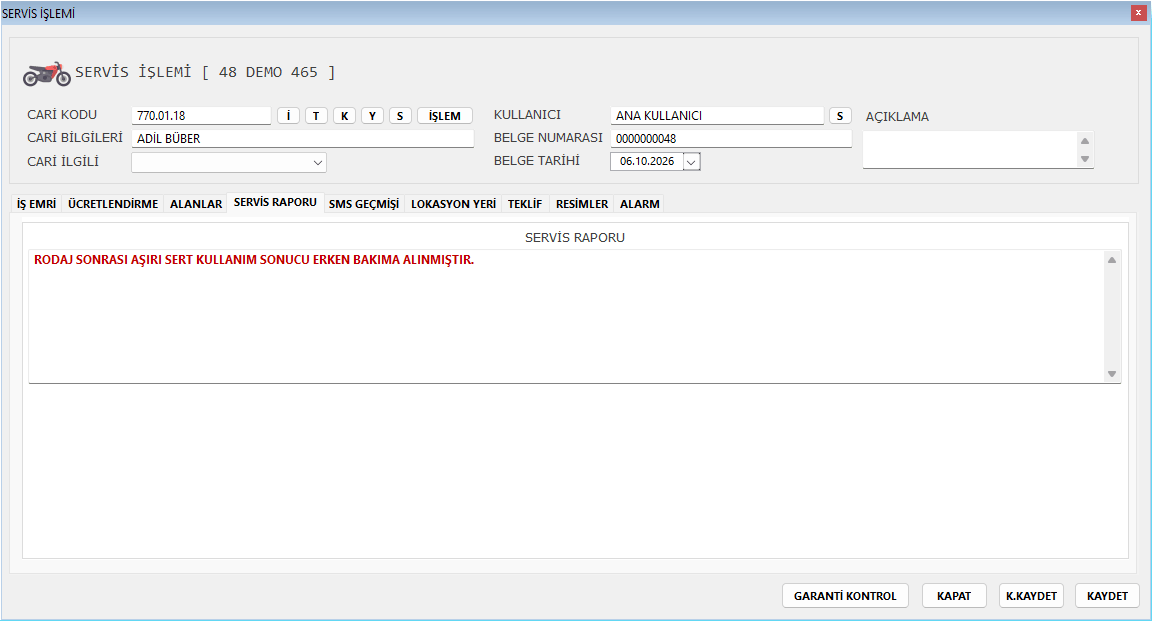This screenshot has width=1152, height=621.
Task: Click the BELGE NUMARASI field
Action: [x=731, y=138]
